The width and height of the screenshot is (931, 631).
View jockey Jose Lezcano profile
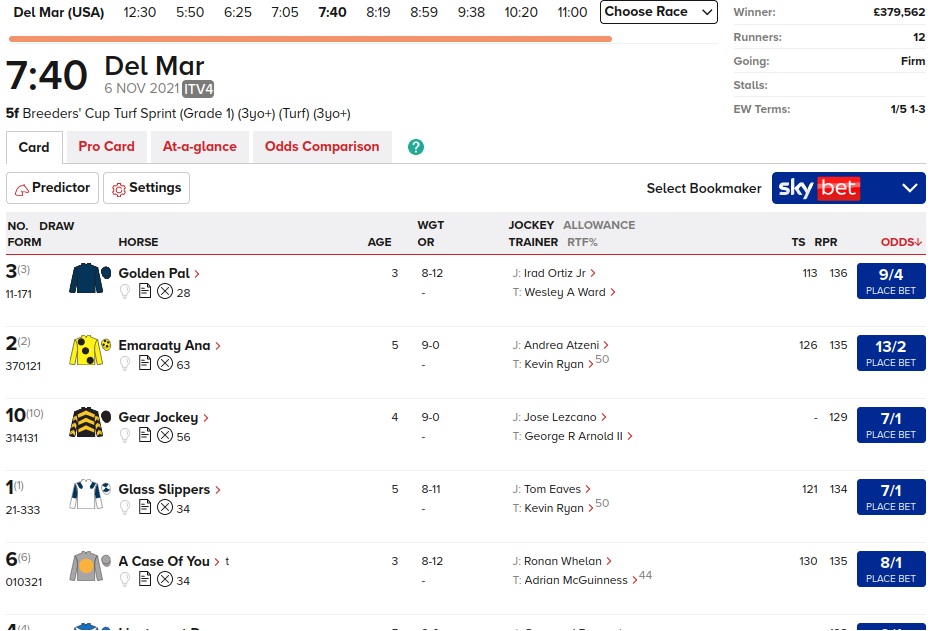(565, 417)
